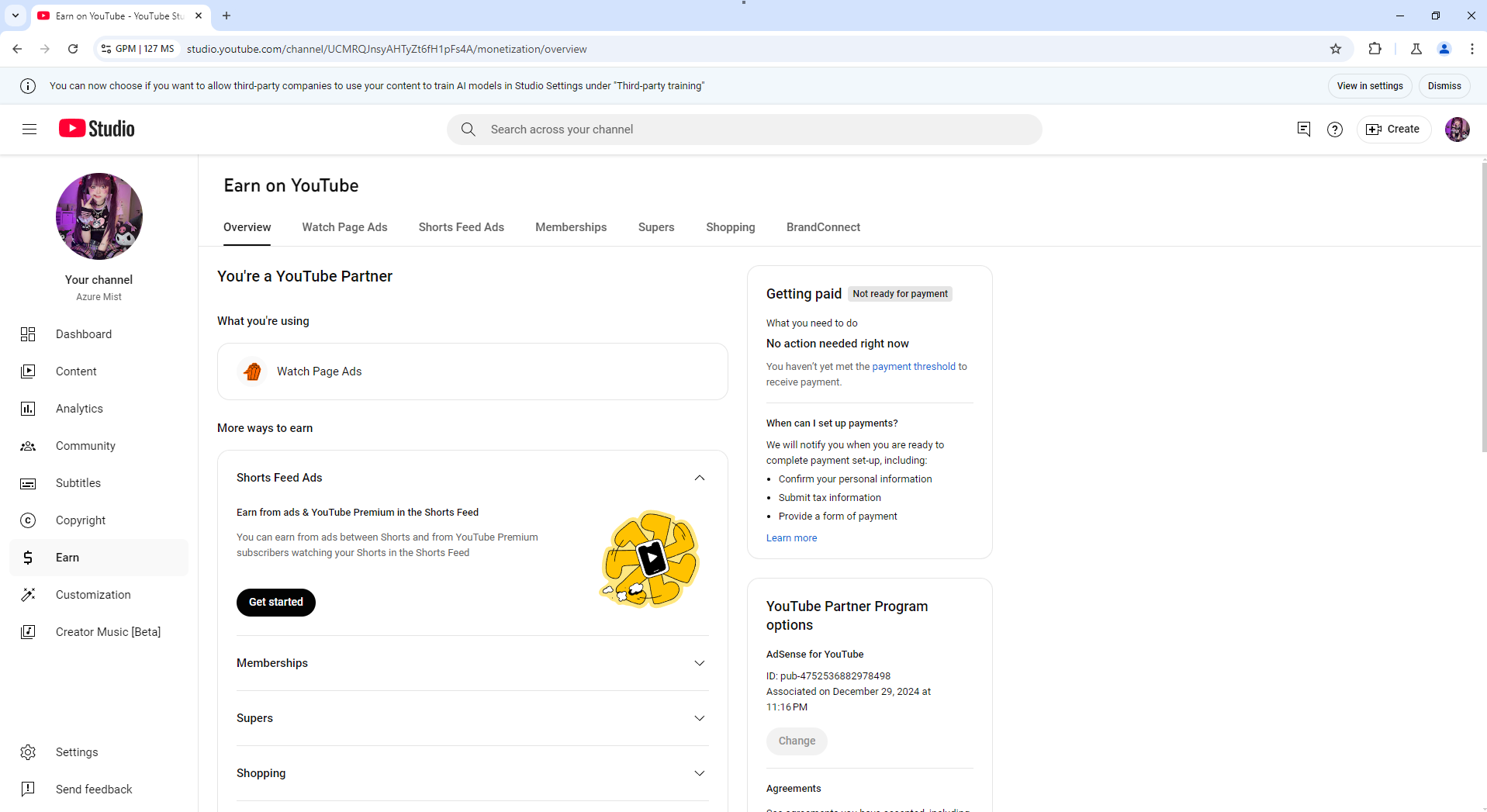Click the Content sidebar icon

[x=28, y=371]
